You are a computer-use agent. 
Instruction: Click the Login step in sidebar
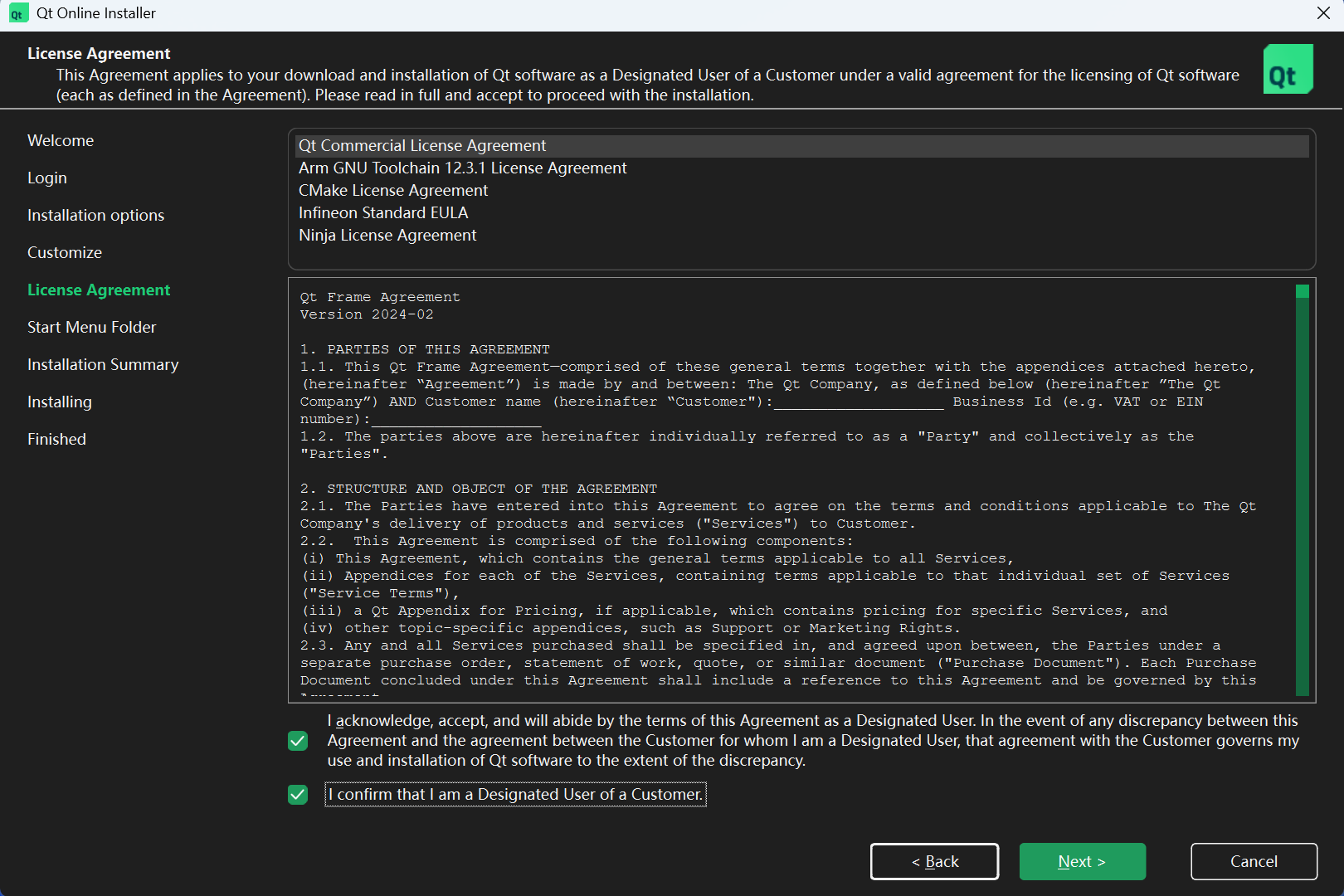click(x=47, y=178)
